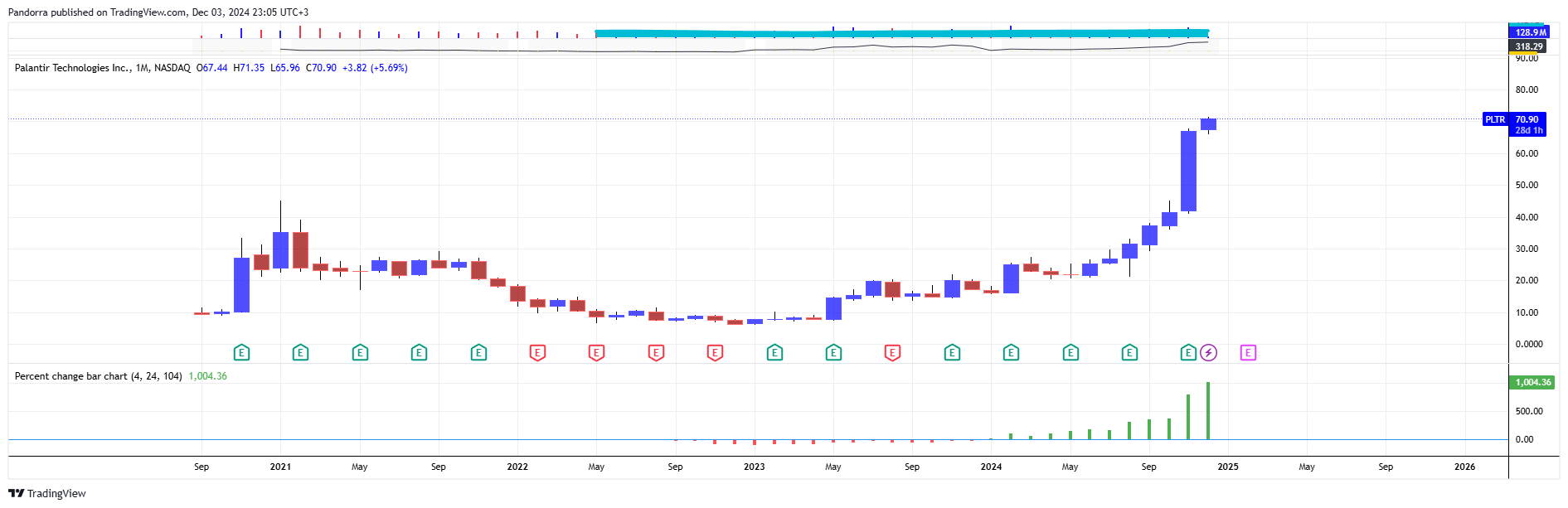Click the H71.35 high value in legend

pos(249,68)
